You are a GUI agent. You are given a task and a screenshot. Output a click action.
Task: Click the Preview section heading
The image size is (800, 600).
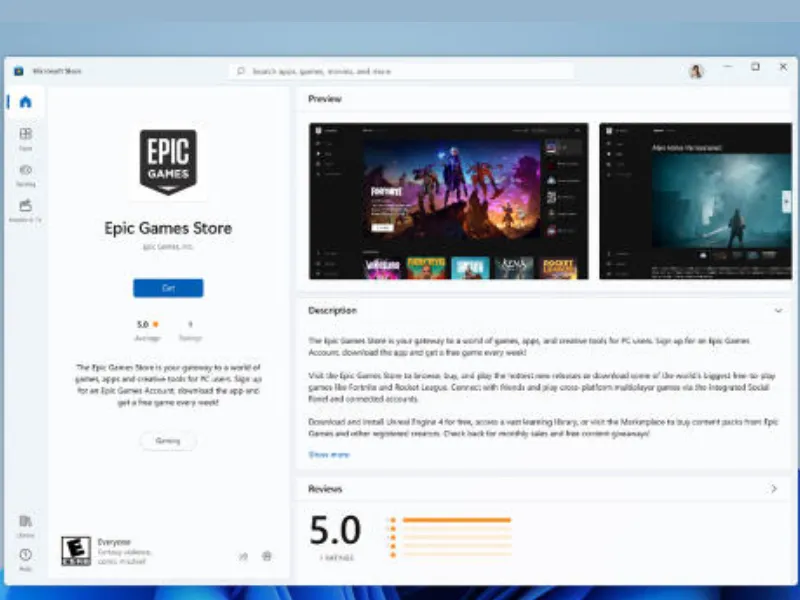[325, 99]
